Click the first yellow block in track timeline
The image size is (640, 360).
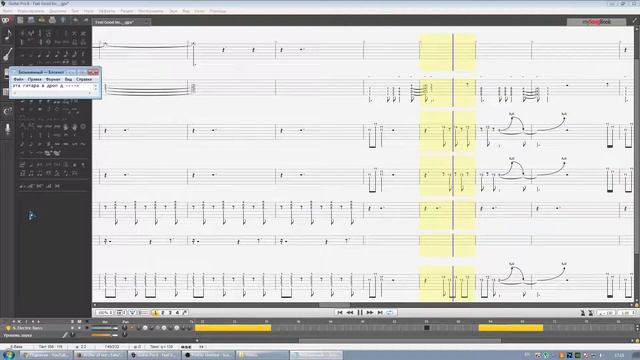(233, 328)
